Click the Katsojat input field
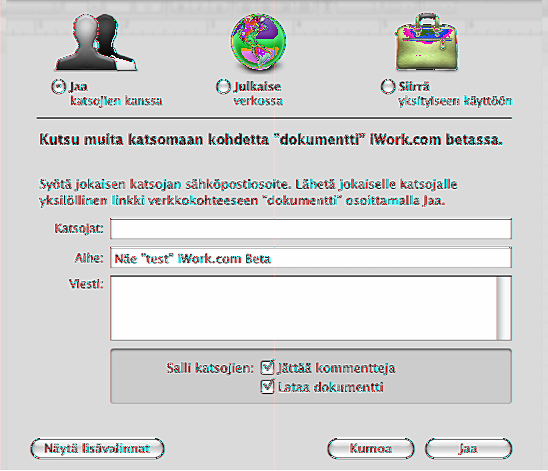This screenshot has width=548, height=471. [311, 229]
